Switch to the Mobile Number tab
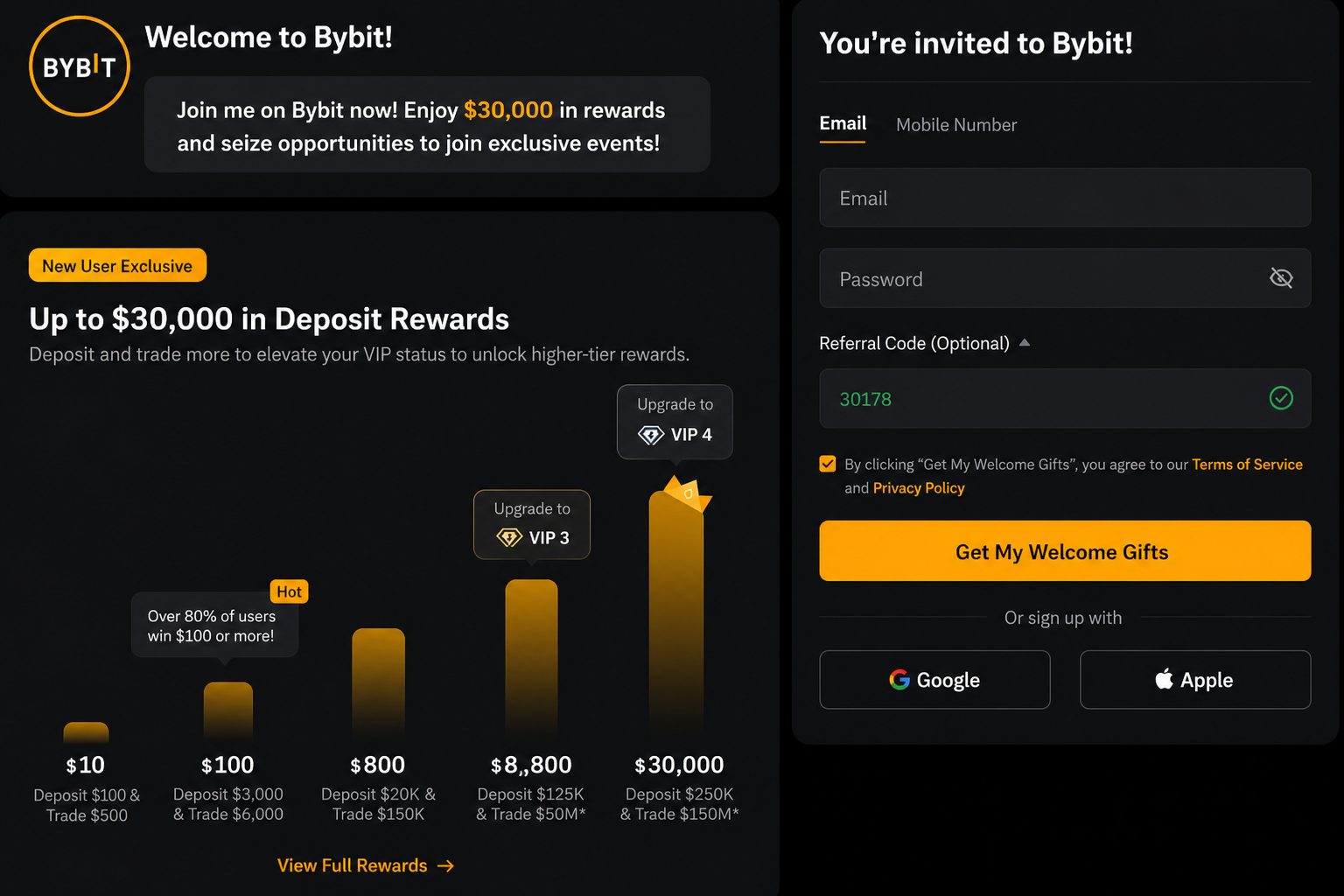Viewport: 1344px width, 896px height. 956,124
